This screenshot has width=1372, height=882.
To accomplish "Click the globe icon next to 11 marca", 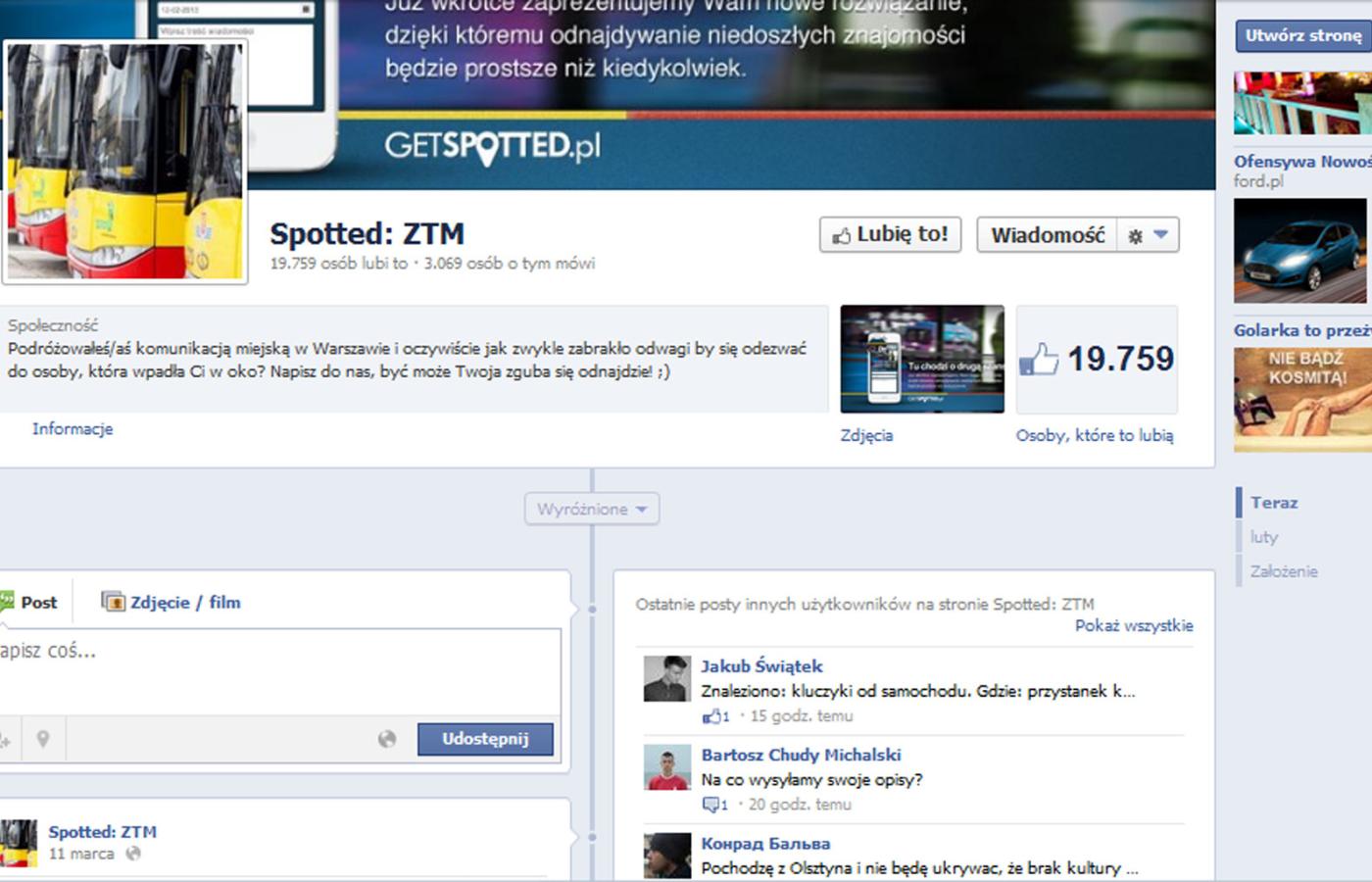I will (133, 854).
